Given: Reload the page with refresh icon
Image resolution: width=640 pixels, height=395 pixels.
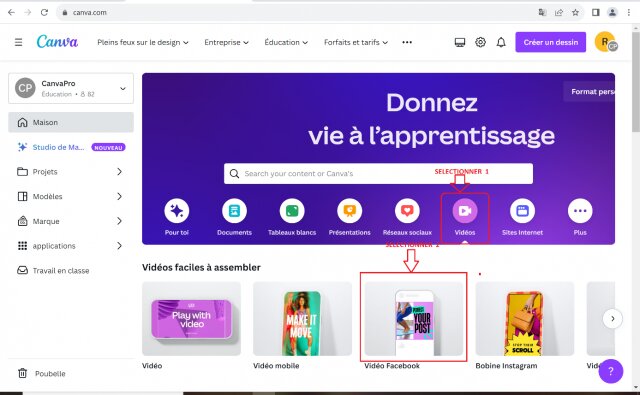Looking at the screenshot, I should pos(44,12).
